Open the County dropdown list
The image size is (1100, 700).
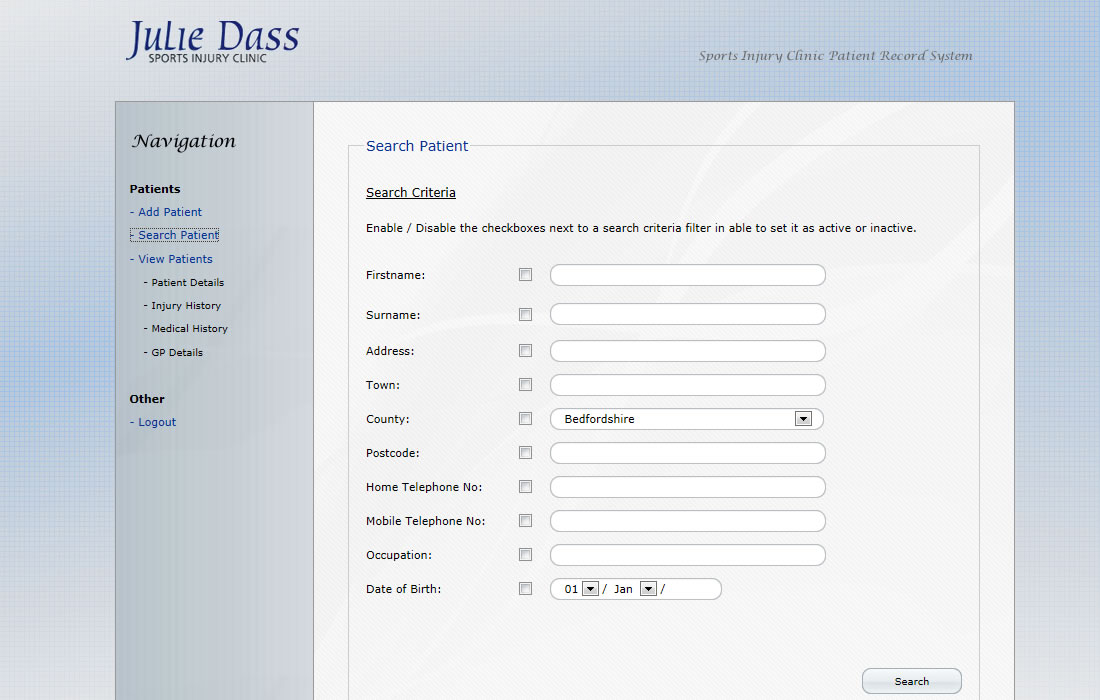(802, 419)
